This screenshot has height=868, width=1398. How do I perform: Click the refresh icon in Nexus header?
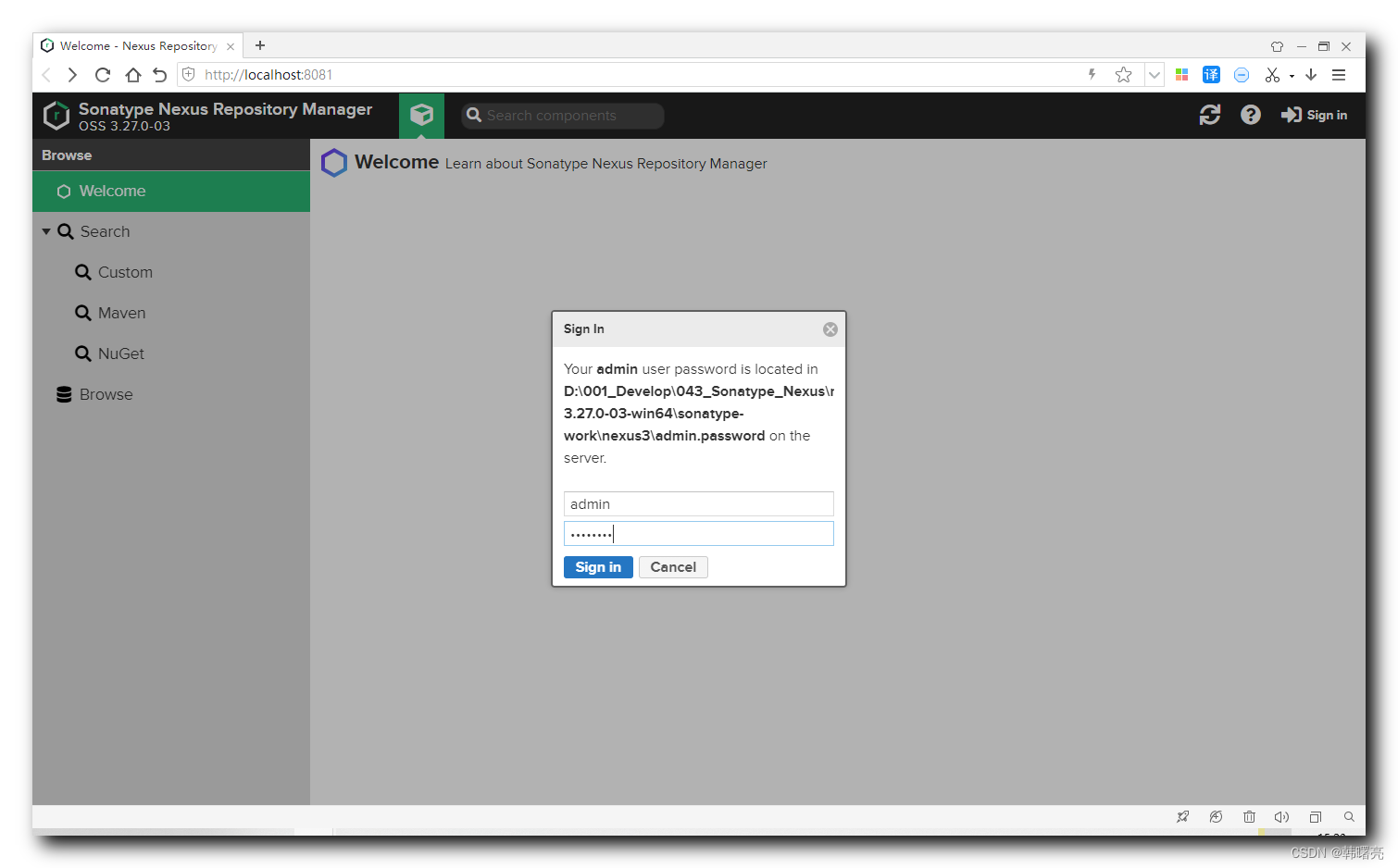click(1210, 115)
